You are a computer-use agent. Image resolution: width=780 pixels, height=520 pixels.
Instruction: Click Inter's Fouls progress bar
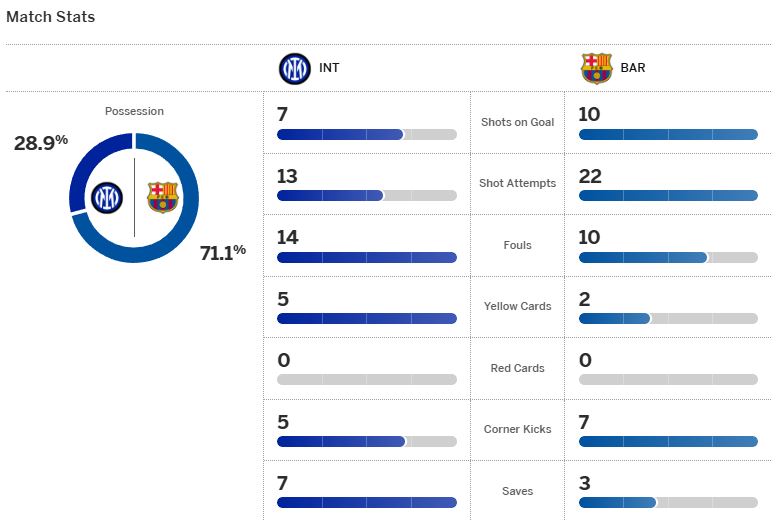point(367,257)
